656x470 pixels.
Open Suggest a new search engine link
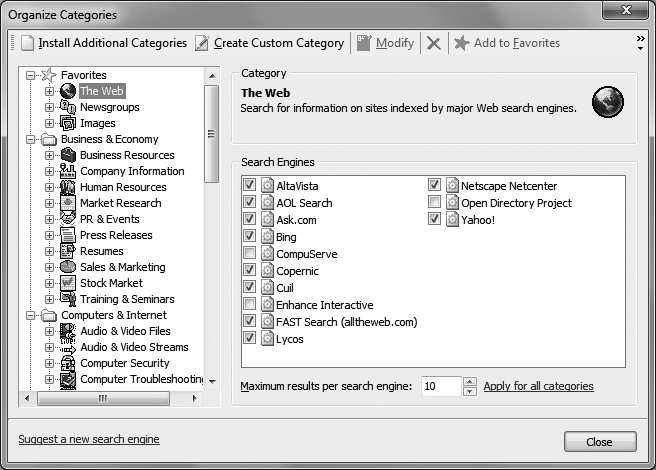89,439
